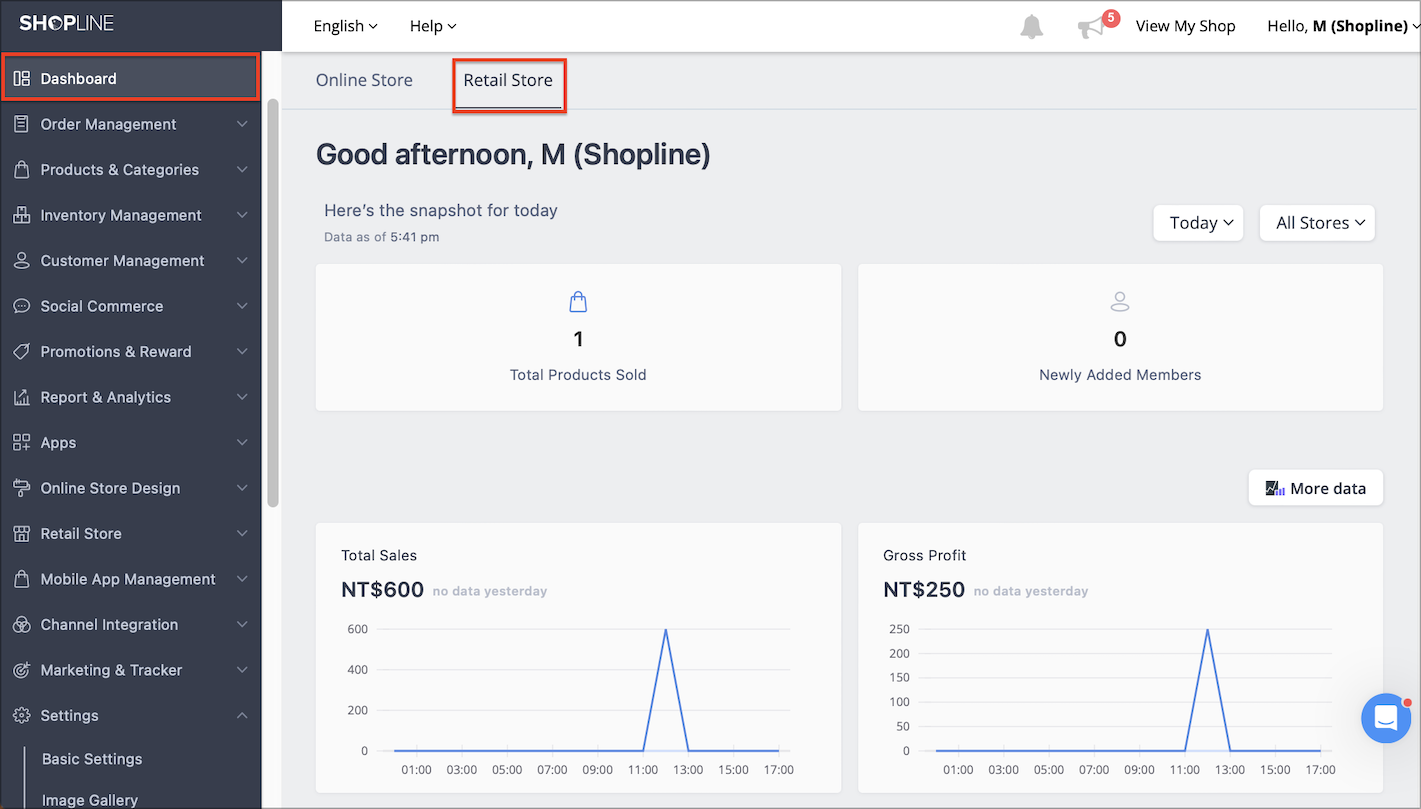Click the Social Commerce chat bubble icon
This screenshot has width=1421, height=809.
pos(21,306)
